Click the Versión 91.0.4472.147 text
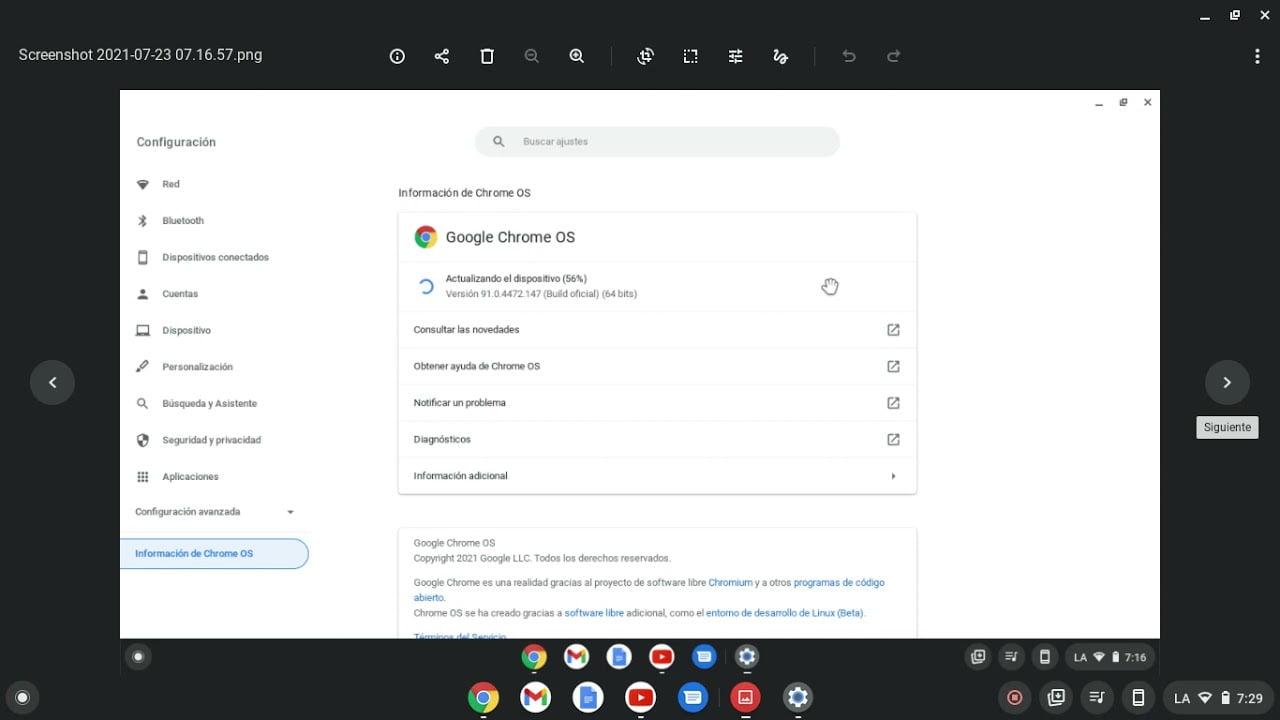 click(541, 294)
